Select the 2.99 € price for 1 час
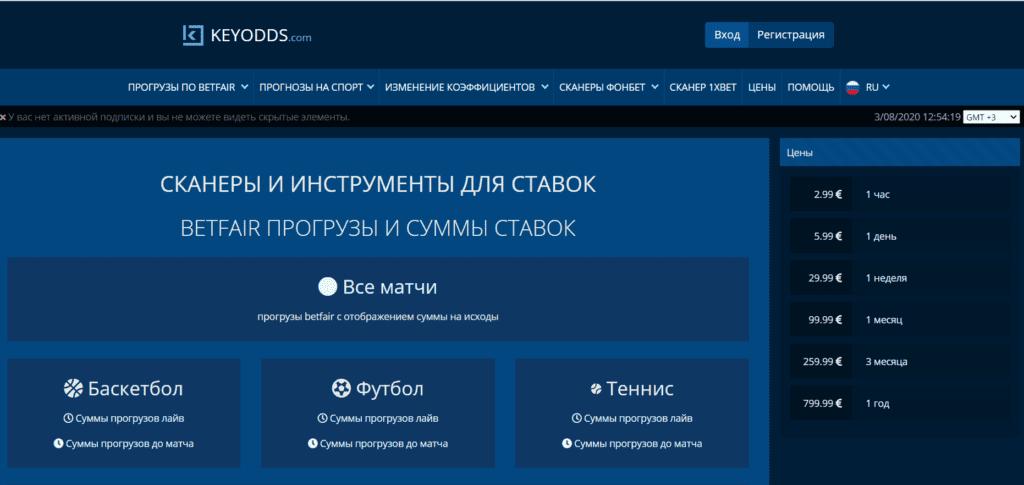1024x485 pixels. (x=821, y=195)
